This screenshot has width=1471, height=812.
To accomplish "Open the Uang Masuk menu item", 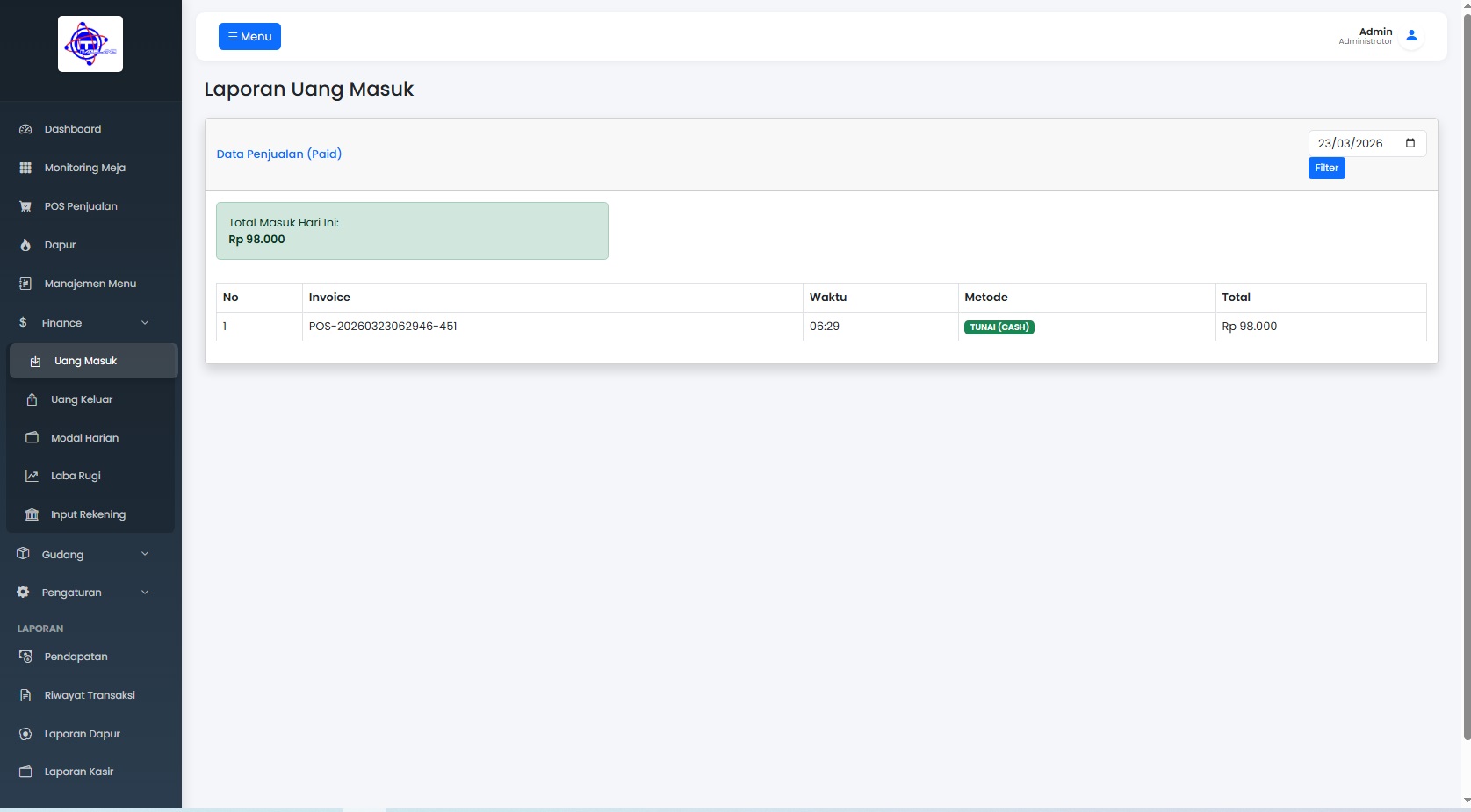I will 94,361.
